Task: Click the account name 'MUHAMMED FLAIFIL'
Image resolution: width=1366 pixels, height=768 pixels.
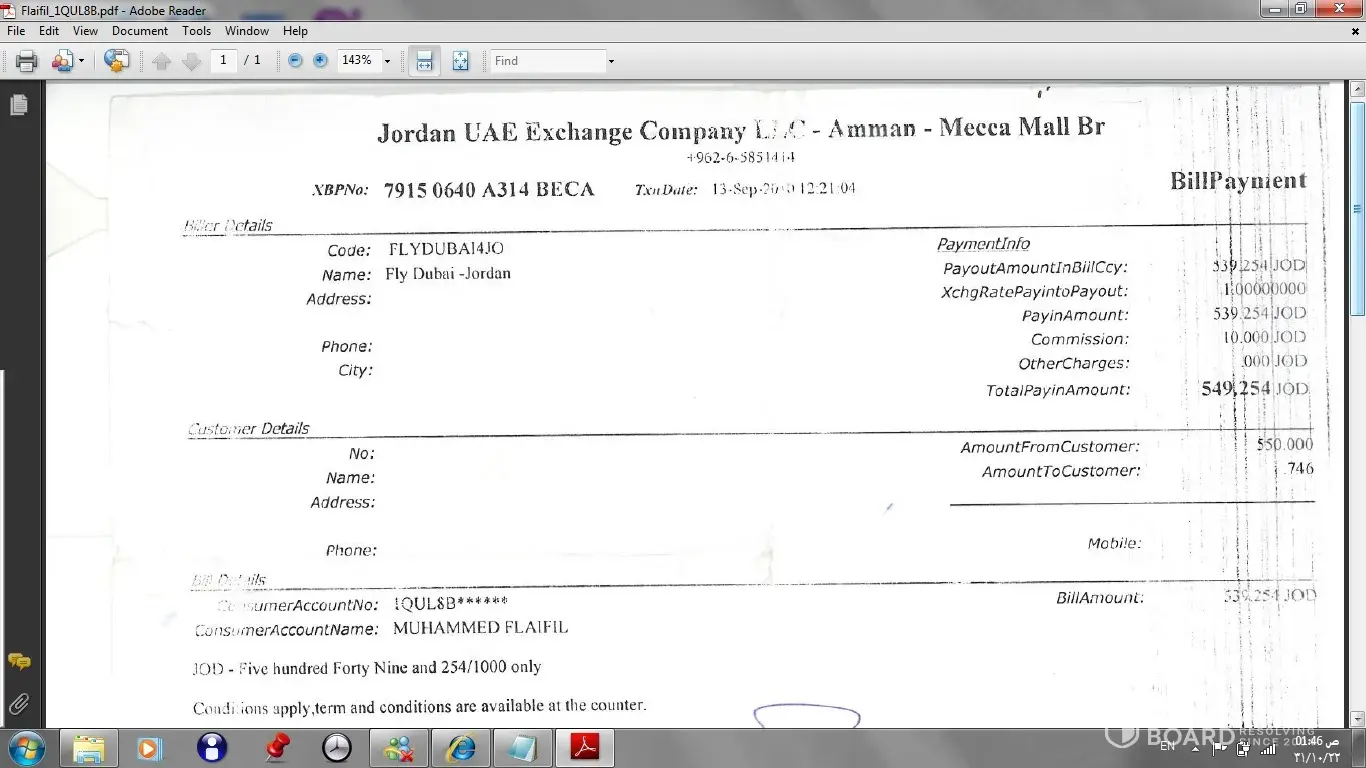Action: click(480, 628)
